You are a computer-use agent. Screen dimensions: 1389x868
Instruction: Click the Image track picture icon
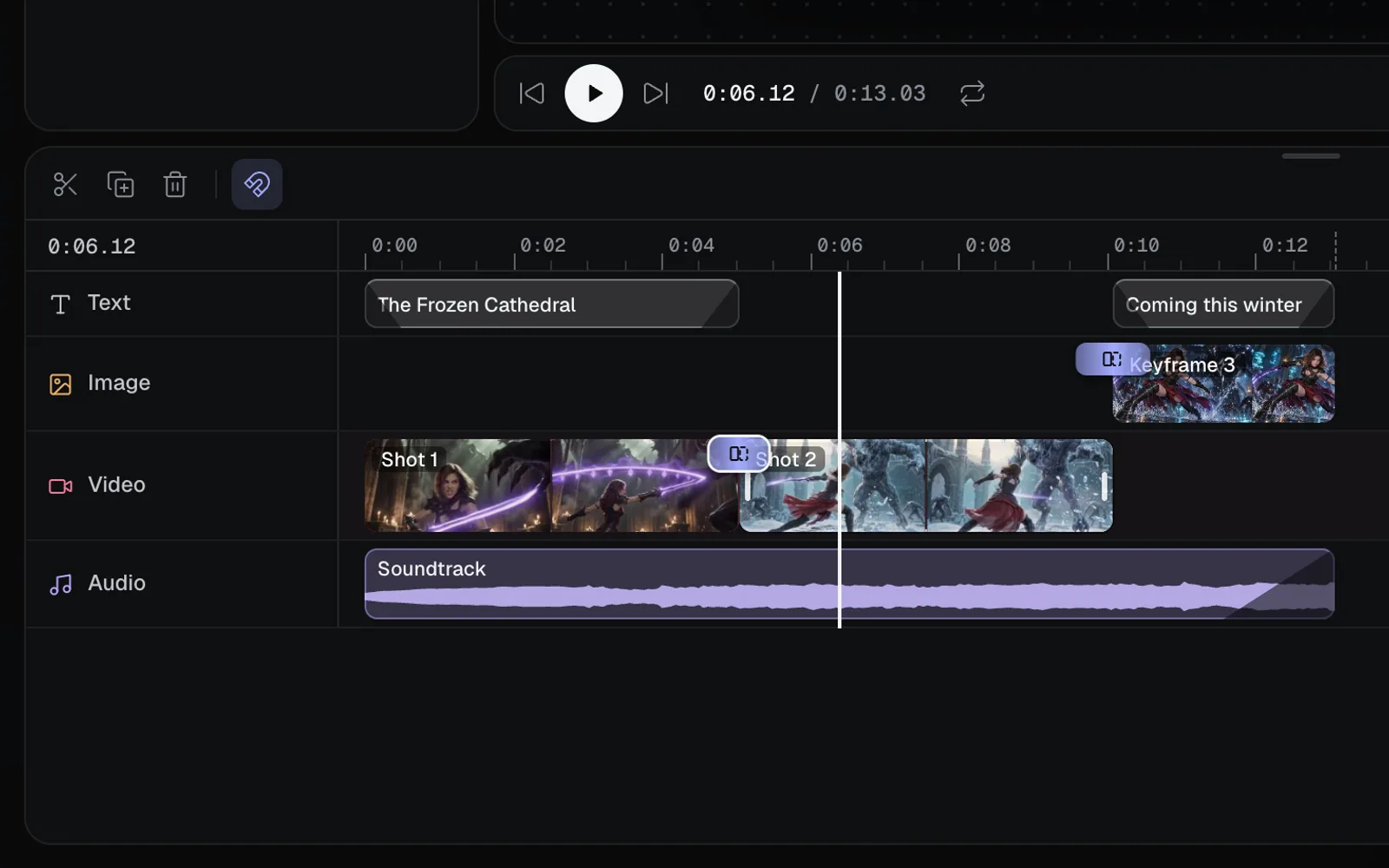pos(60,384)
